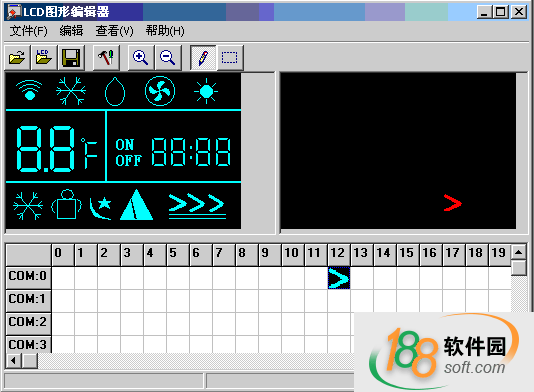Select the cyan arrow cell in COM:0 row
This screenshot has height=392, width=534.
339,278
